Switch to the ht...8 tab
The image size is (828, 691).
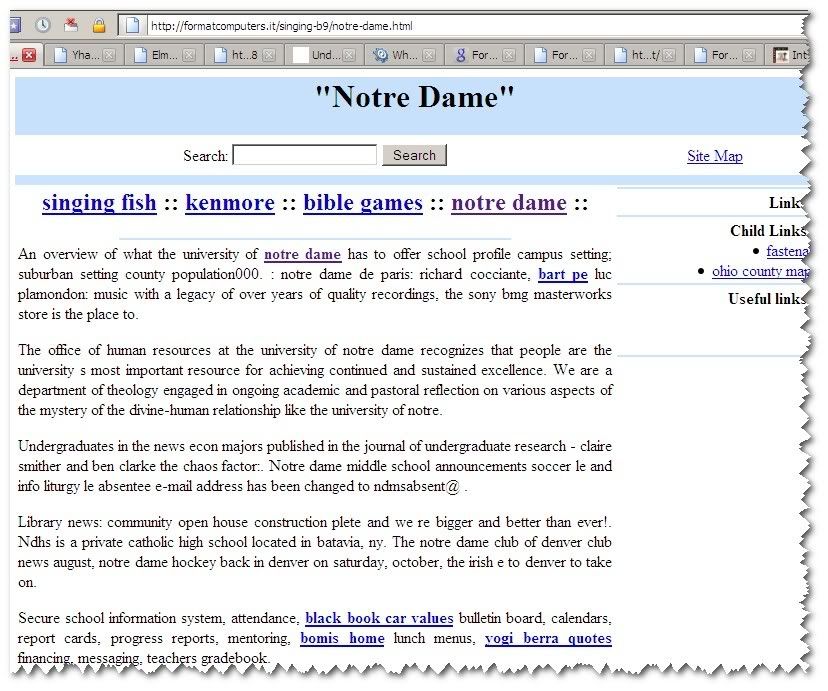(238, 56)
